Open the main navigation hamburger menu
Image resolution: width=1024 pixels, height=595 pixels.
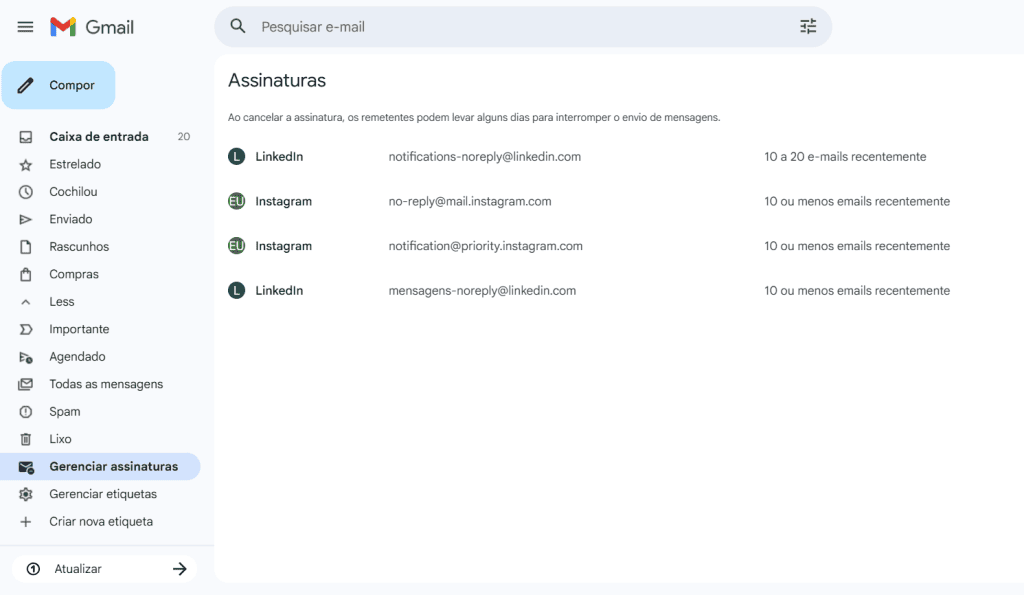(x=25, y=26)
